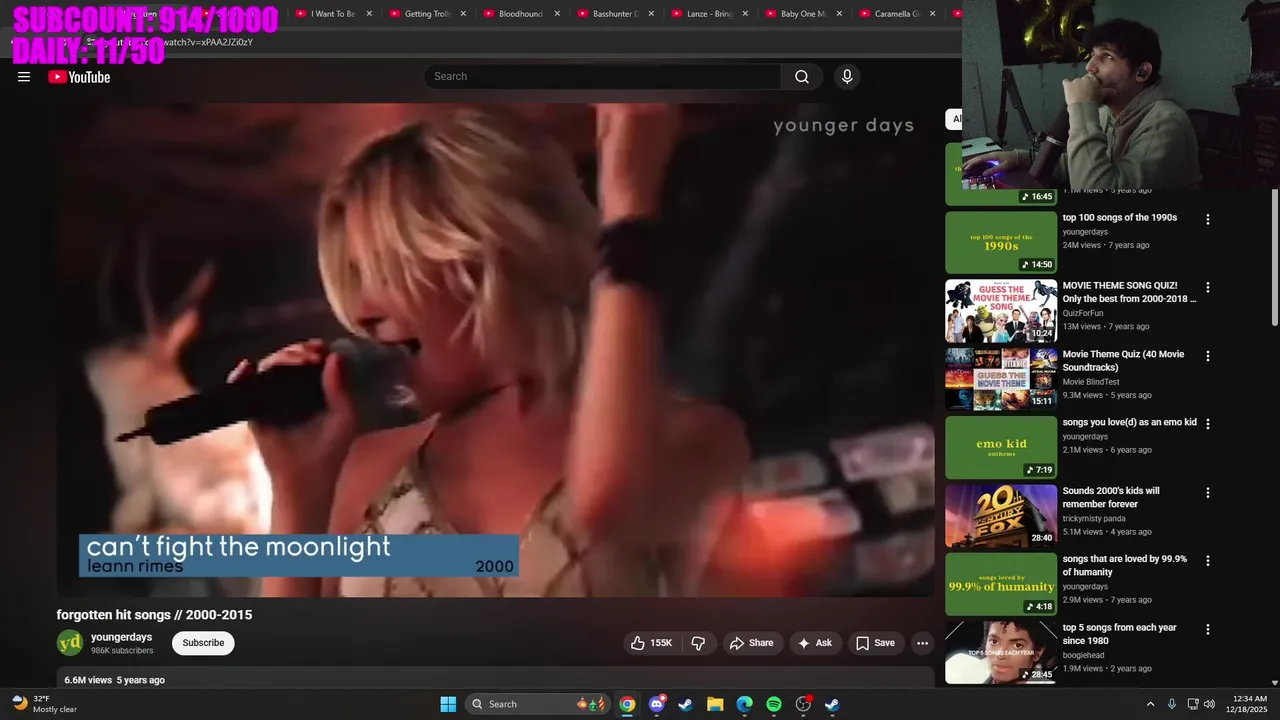
Task: Open Google Chrome from the taskbar
Action: click(x=627, y=704)
